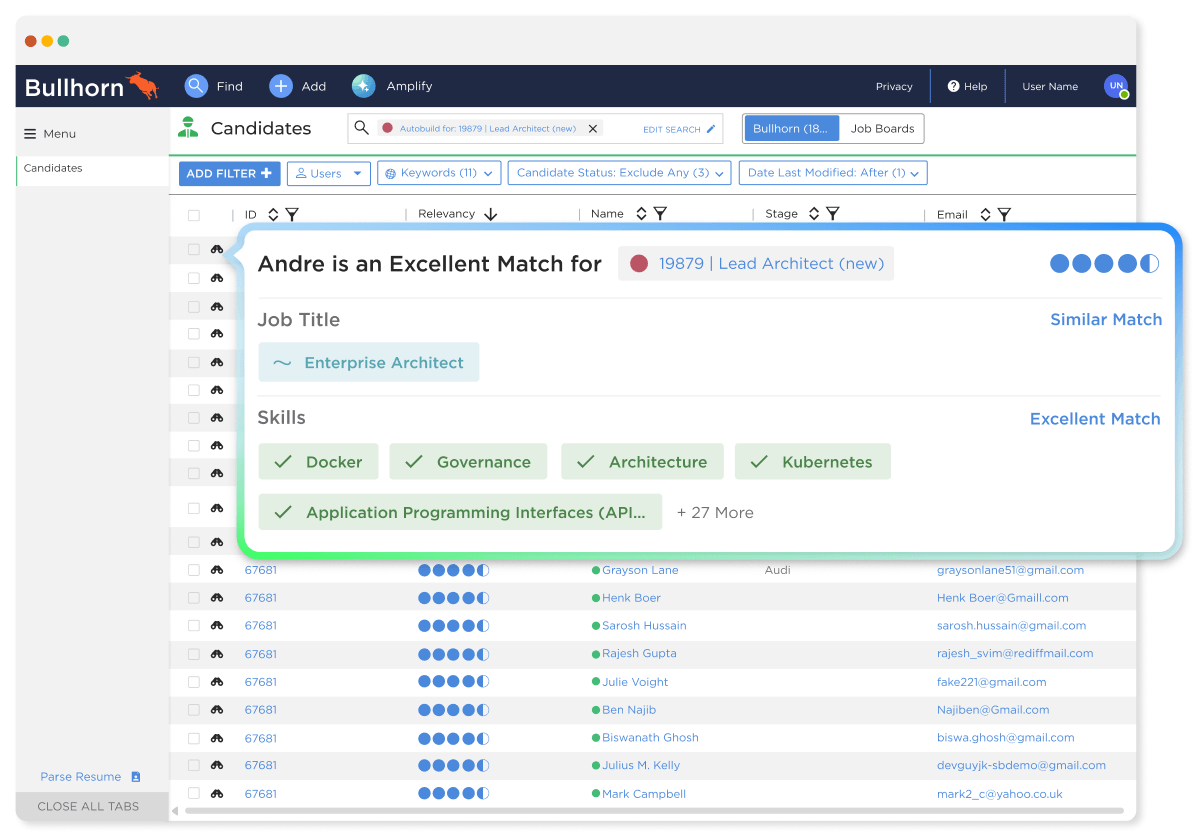The image size is (1200, 838).
Task: Click binoculars icon in Julie Voight row
Action: [x=217, y=682]
